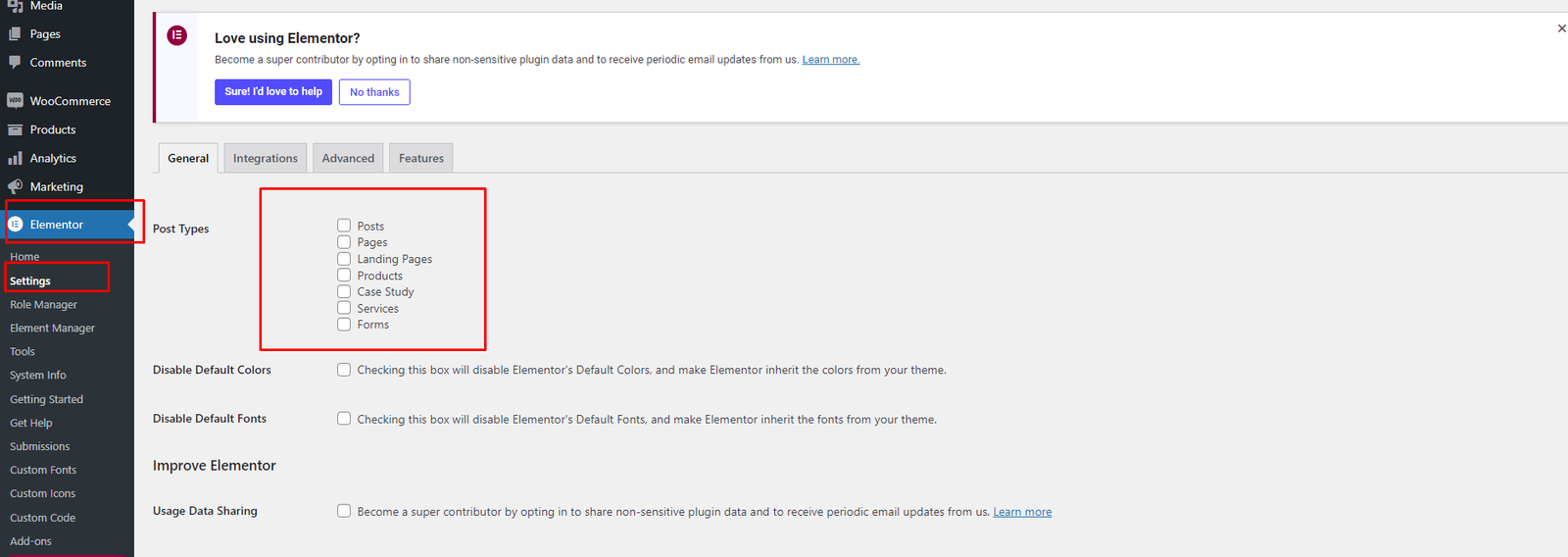Image resolution: width=1568 pixels, height=557 pixels.
Task: Click the Products icon in sidebar
Action: [x=15, y=129]
